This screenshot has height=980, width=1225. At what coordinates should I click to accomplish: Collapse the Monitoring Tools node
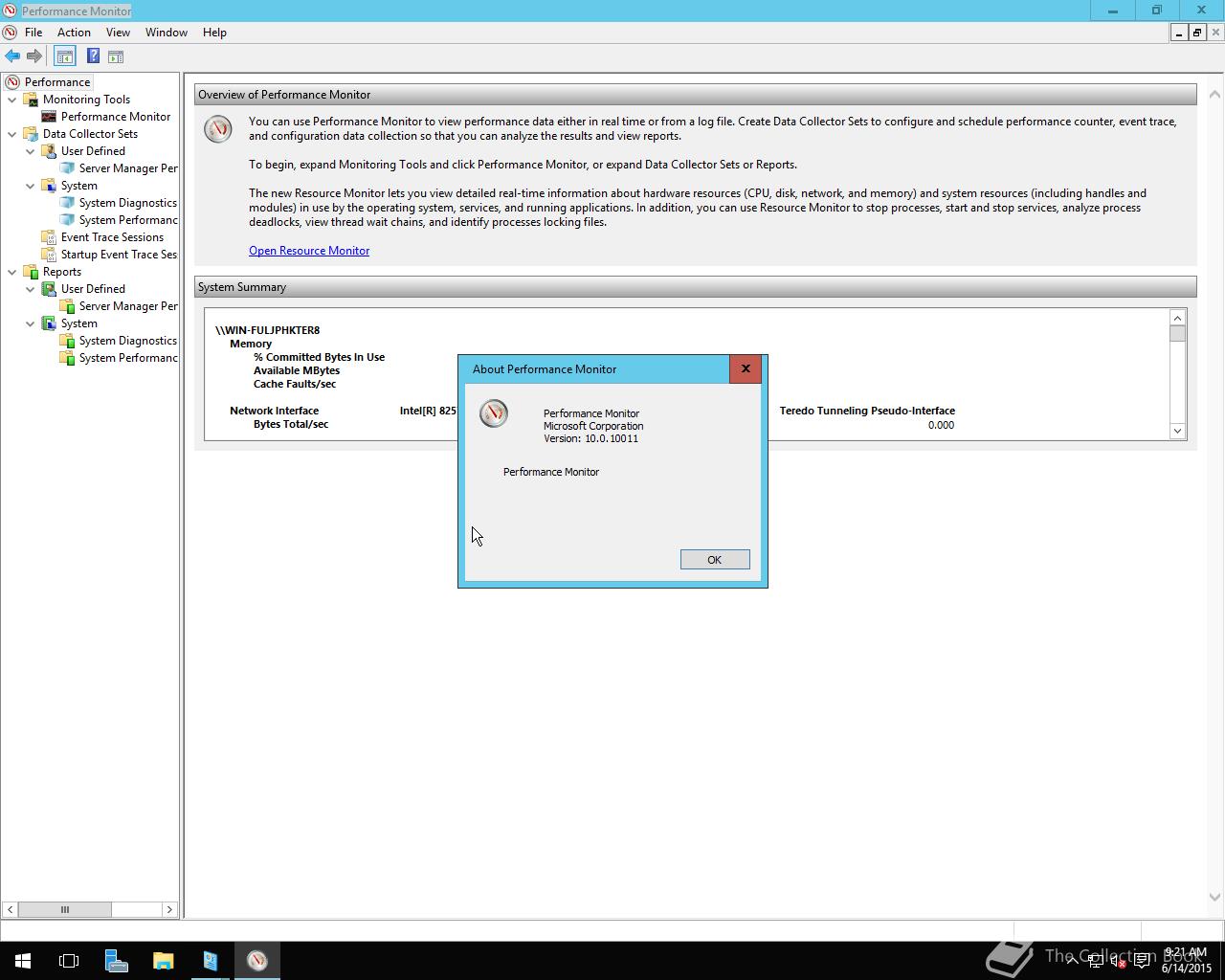click(x=12, y=100)
